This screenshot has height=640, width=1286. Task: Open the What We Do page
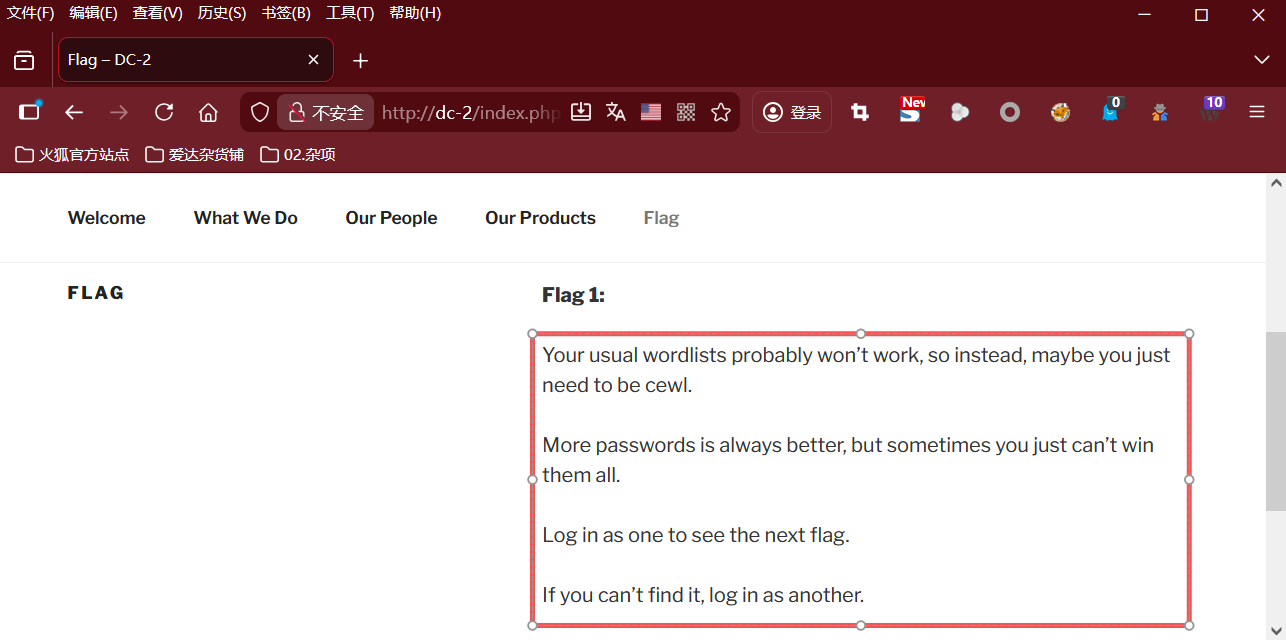coord(246,218)
